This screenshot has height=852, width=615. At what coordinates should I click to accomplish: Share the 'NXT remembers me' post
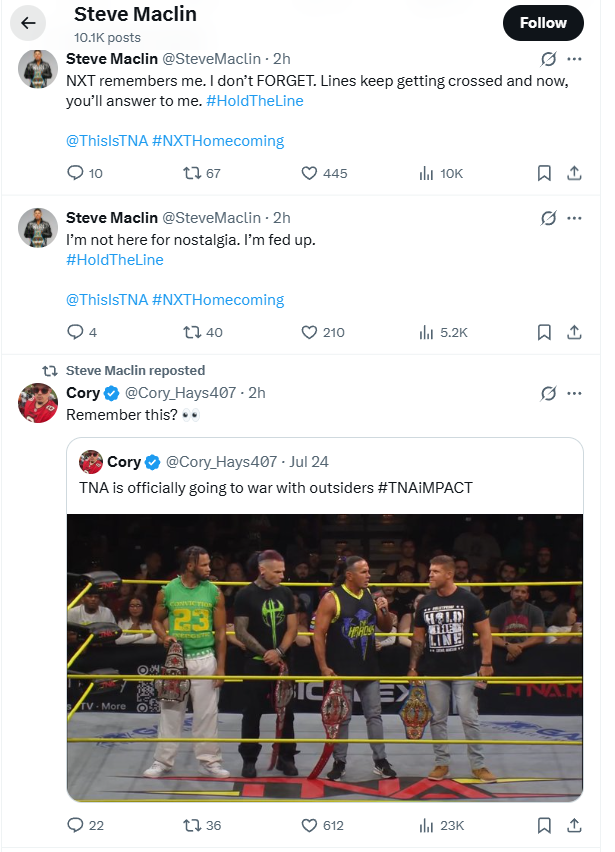point(575,173)
